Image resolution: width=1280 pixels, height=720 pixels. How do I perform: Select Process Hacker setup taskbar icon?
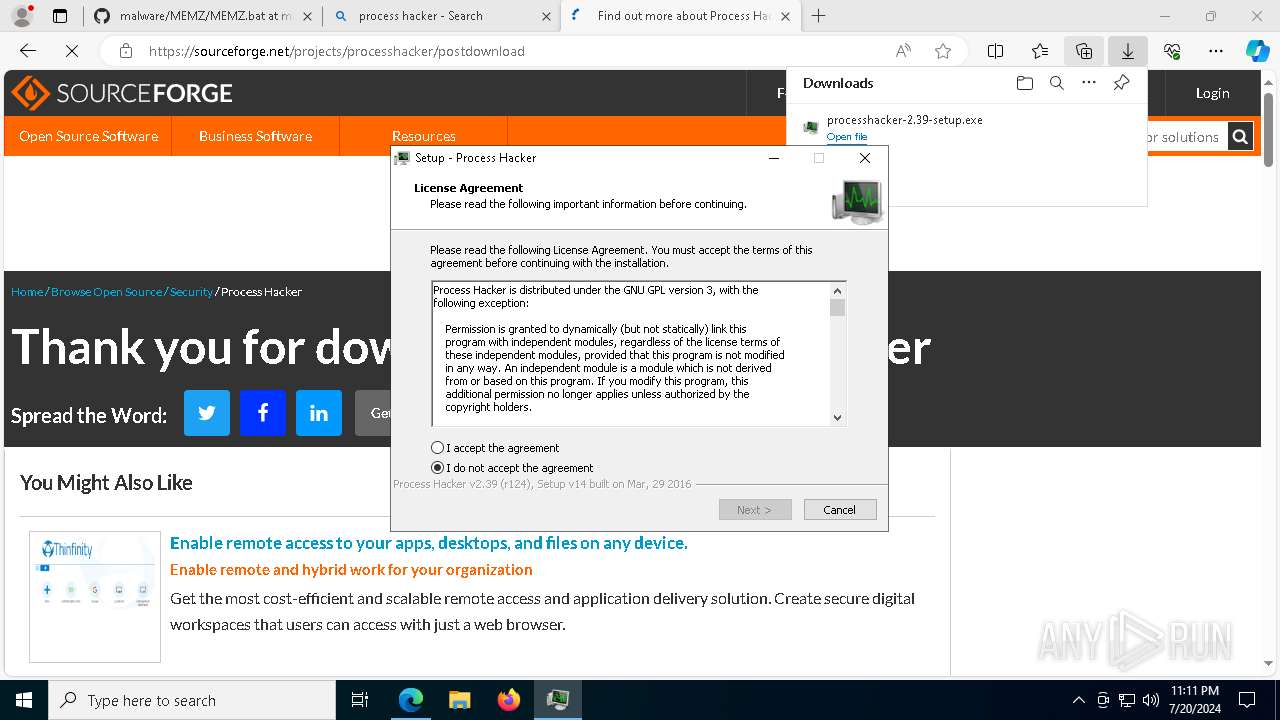click(x=557, y=700)
